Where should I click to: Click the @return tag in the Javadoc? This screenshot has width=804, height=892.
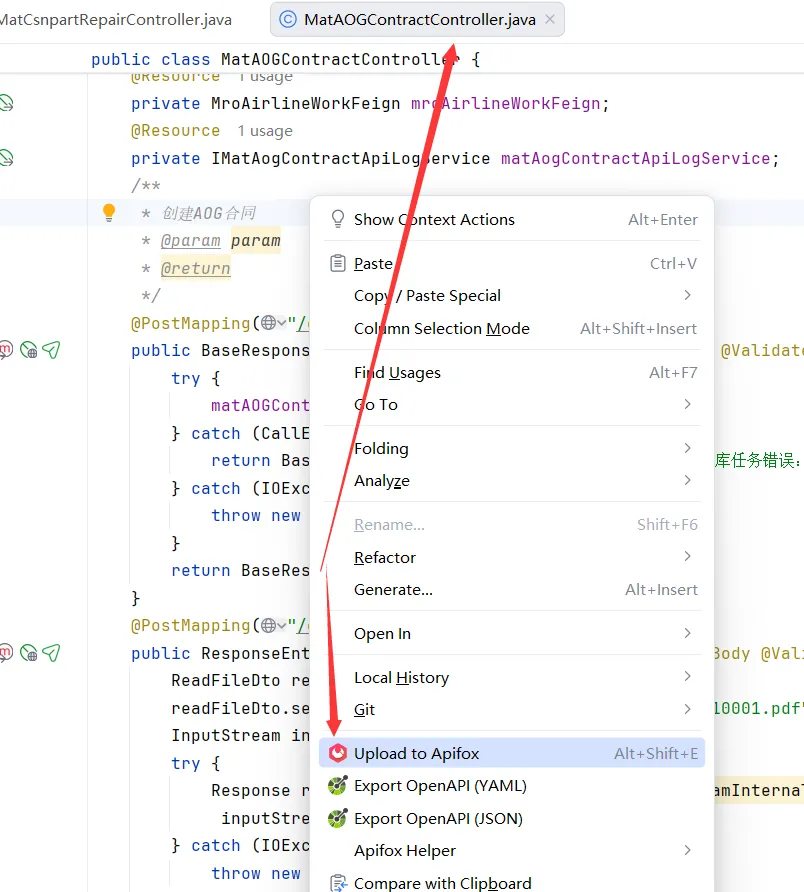pyautogui.click(x=196, y=268)
